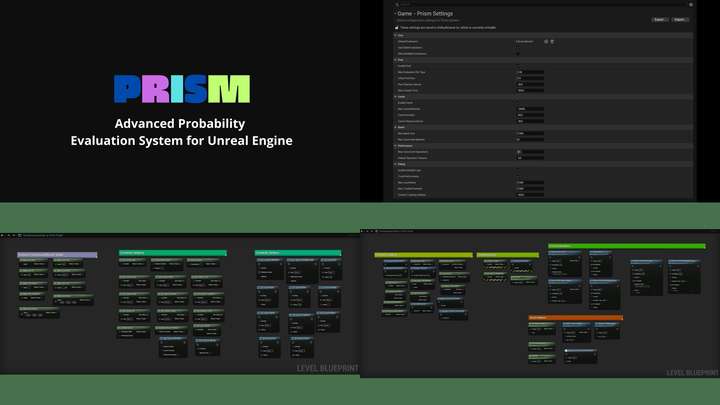
Task: Select the bright green comment header in right blueprint
Action: 626,246
